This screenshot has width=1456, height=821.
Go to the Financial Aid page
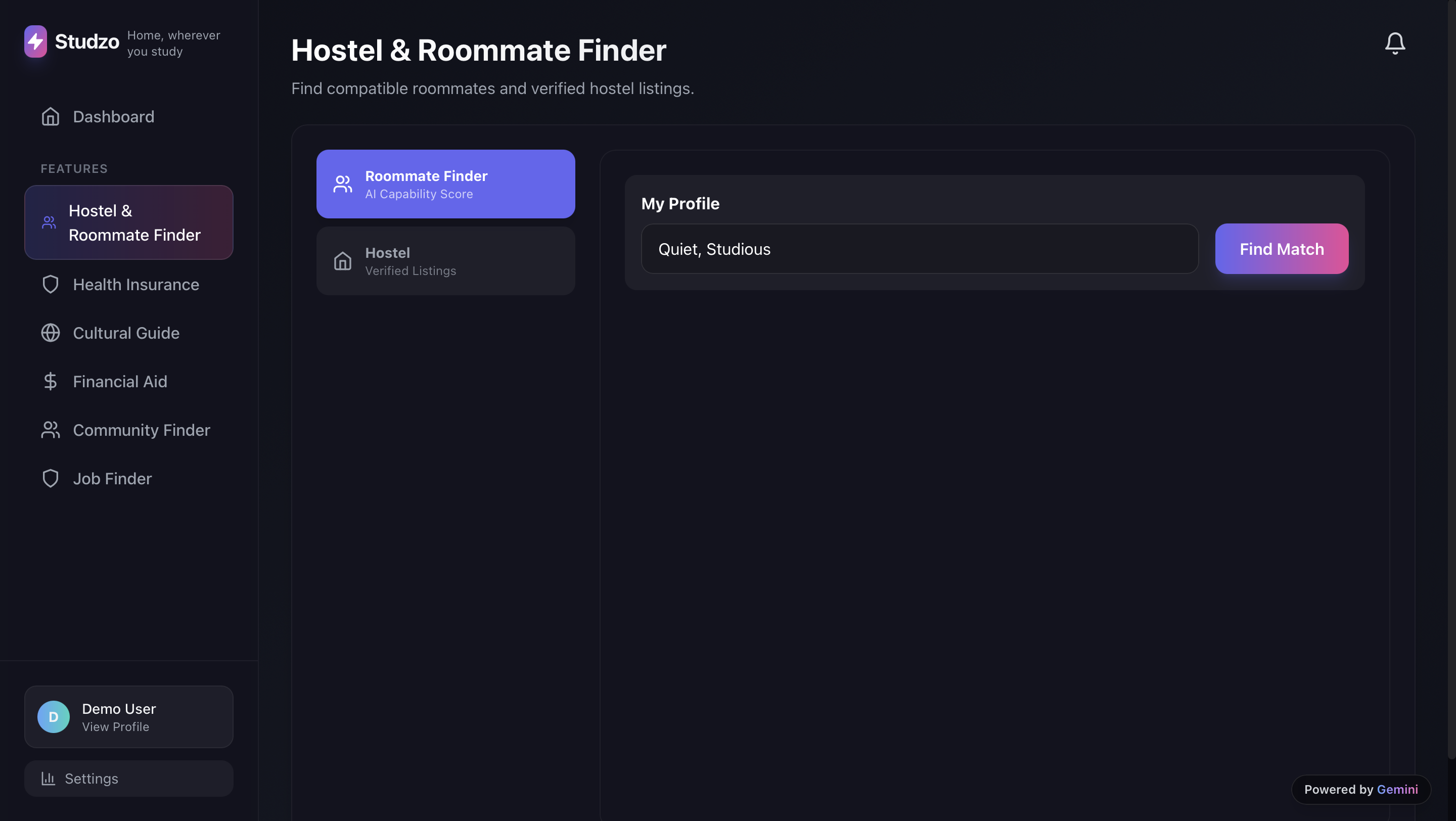[120, 381]
